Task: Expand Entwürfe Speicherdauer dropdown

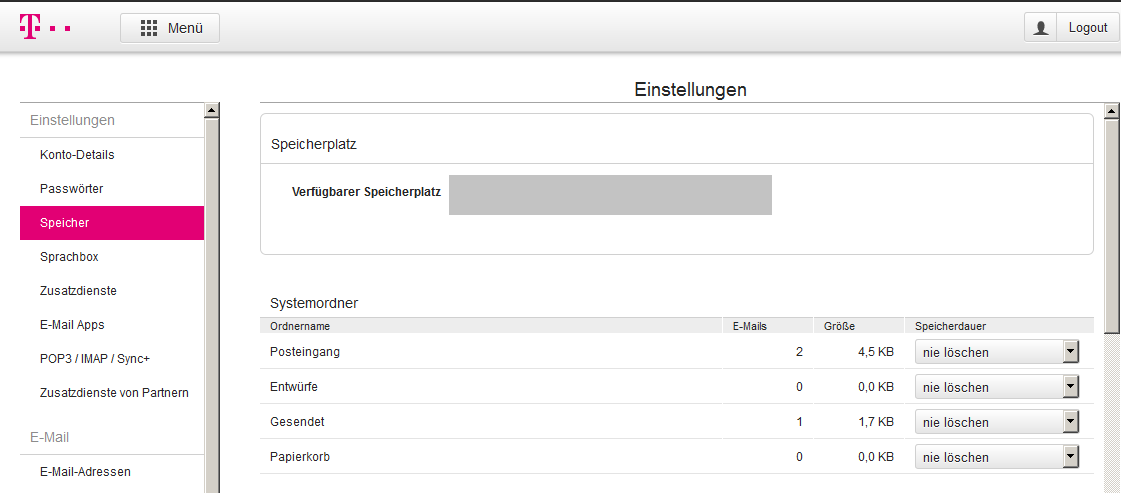Action: [998, 387]
